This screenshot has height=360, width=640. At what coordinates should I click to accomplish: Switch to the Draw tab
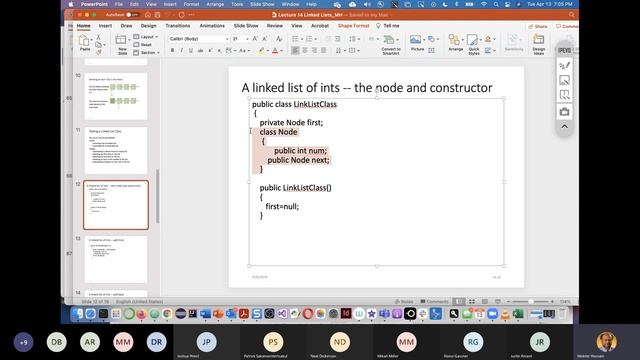pos(126,26)
